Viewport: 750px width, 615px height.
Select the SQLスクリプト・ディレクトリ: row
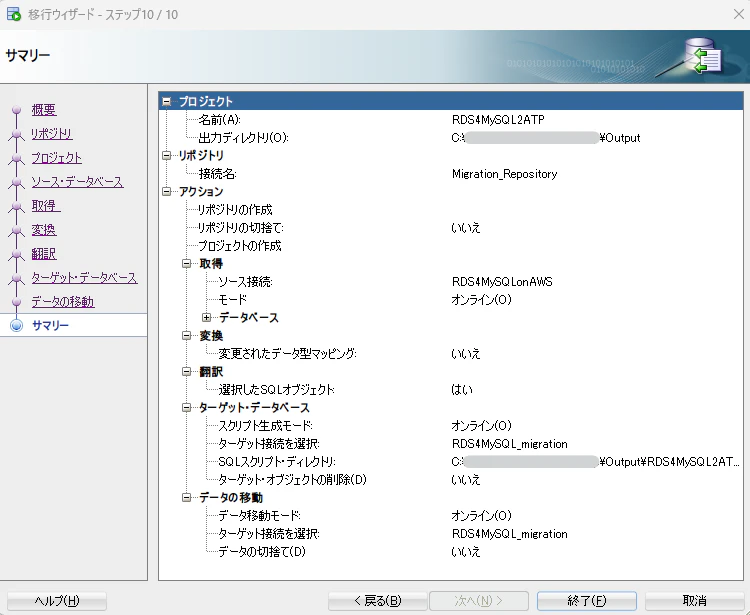[x=451, y=461]
